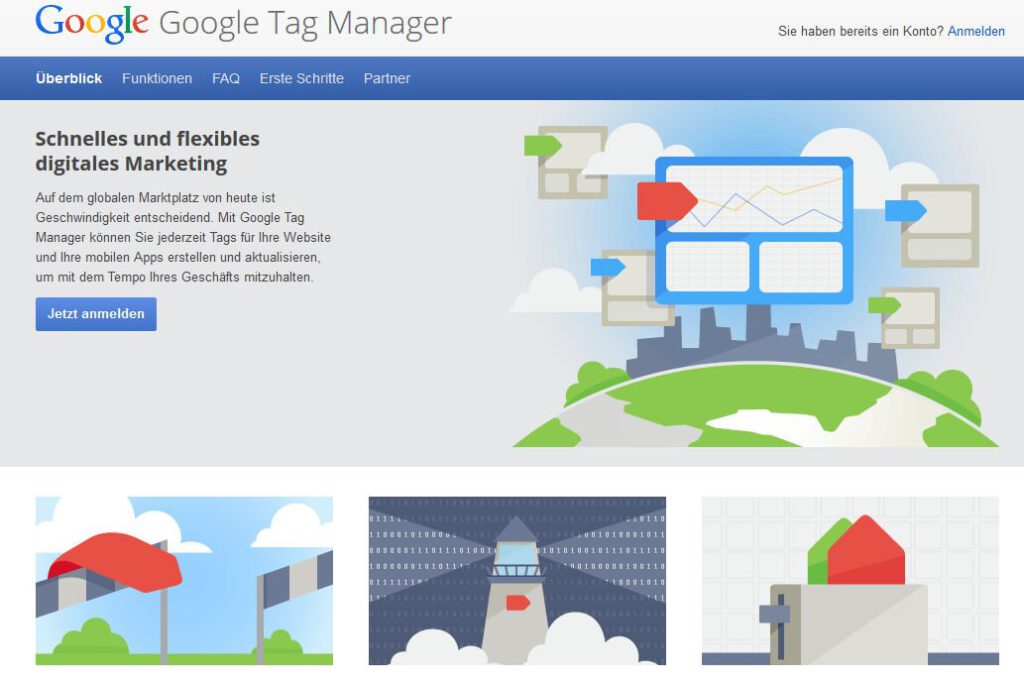Image resolution: width=1024 pixels, height=682 pixels.
Task: Click the green tag on the top-left card
Action: point(542,146)
